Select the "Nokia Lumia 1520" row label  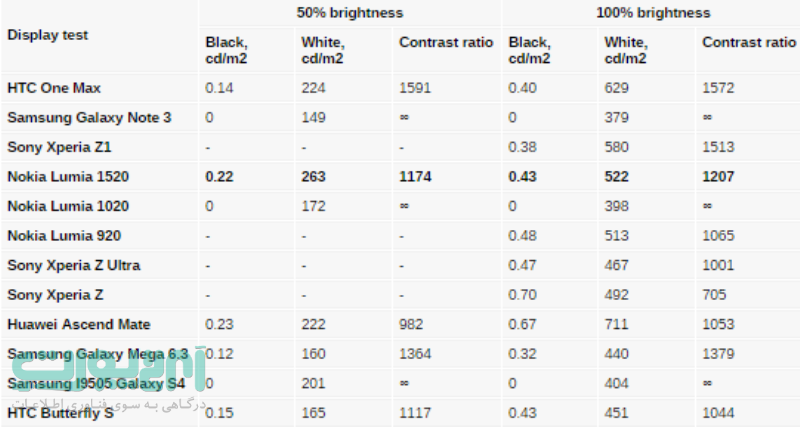coord(68,177)
